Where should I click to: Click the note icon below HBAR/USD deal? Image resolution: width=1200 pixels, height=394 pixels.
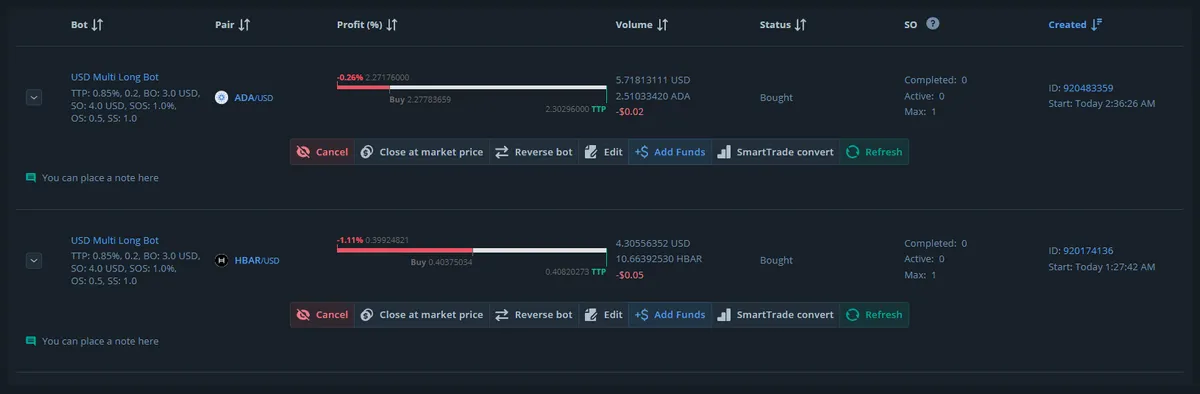point(31,341)
